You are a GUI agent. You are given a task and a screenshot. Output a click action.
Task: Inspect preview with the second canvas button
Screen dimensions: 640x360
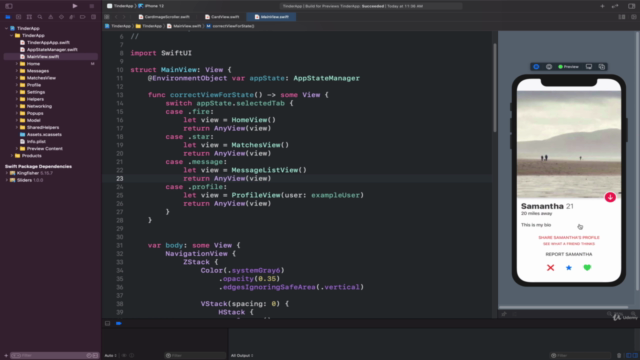tap(549, 67)
